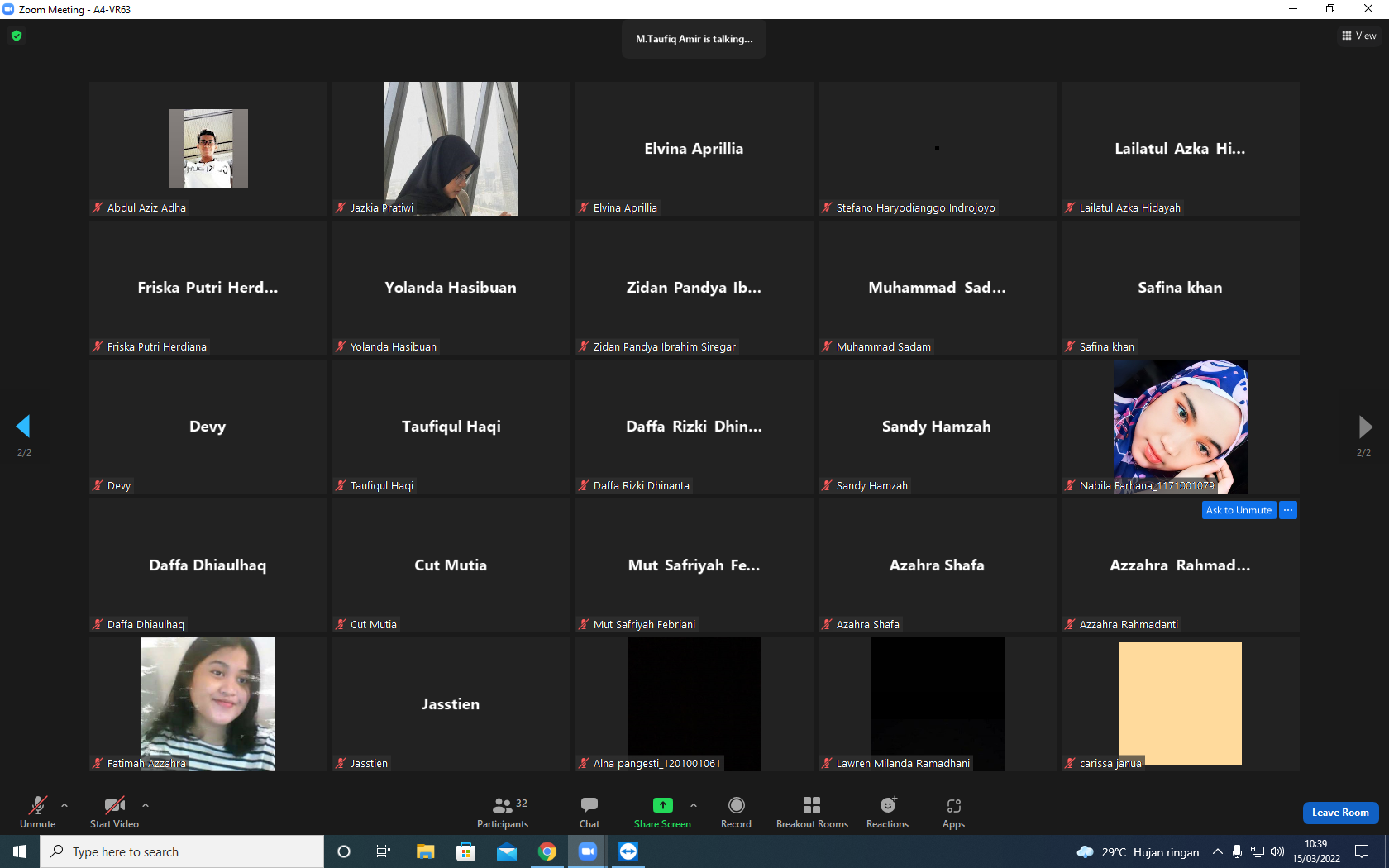Turn on camera with Start Video
The width and height of the screenshot is (1389, 868).
click(114, 813)
